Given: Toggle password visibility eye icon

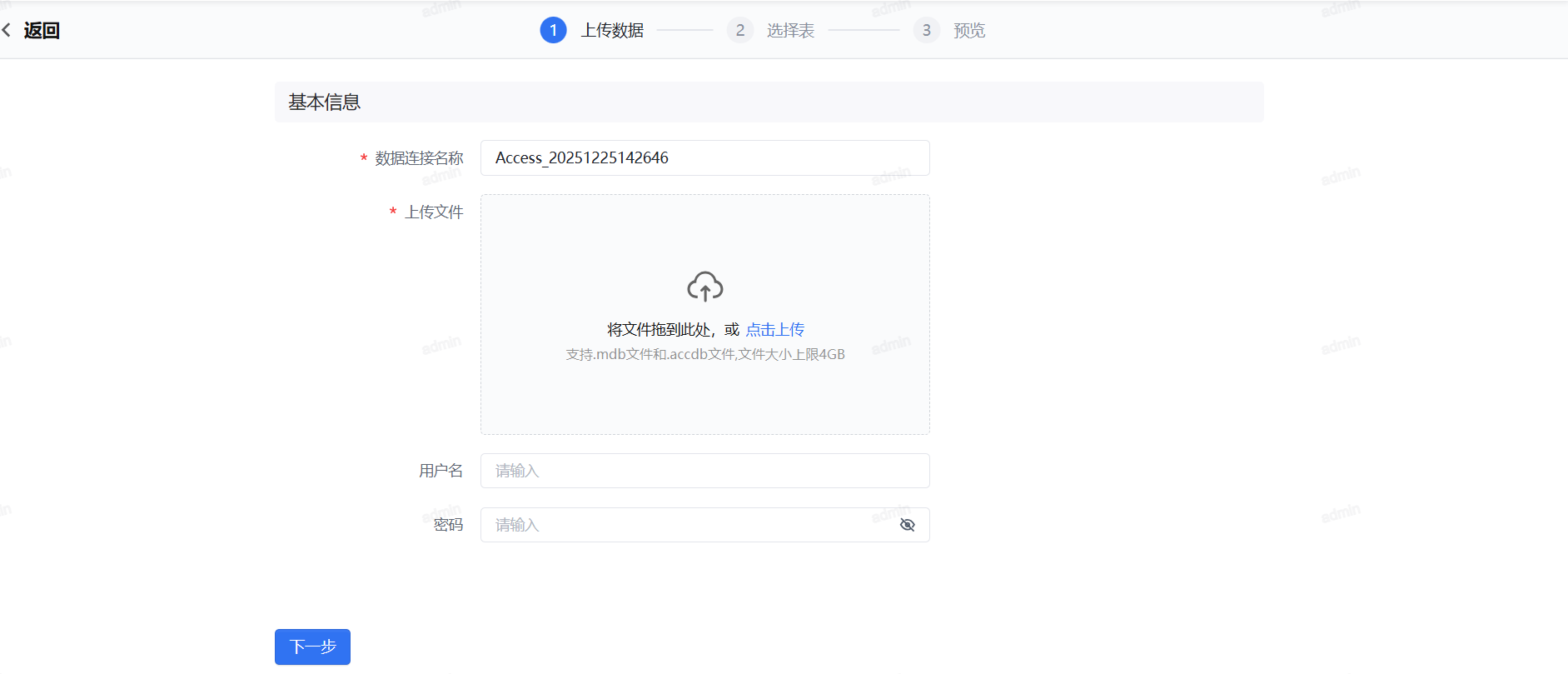Looking at the screenshot, I should point(907,525).
